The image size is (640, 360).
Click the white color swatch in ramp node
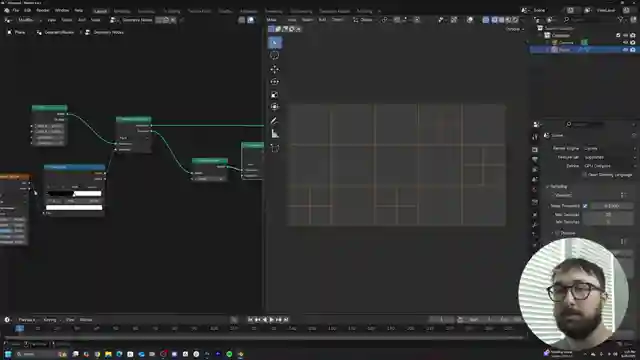click(x=74, y=208)
